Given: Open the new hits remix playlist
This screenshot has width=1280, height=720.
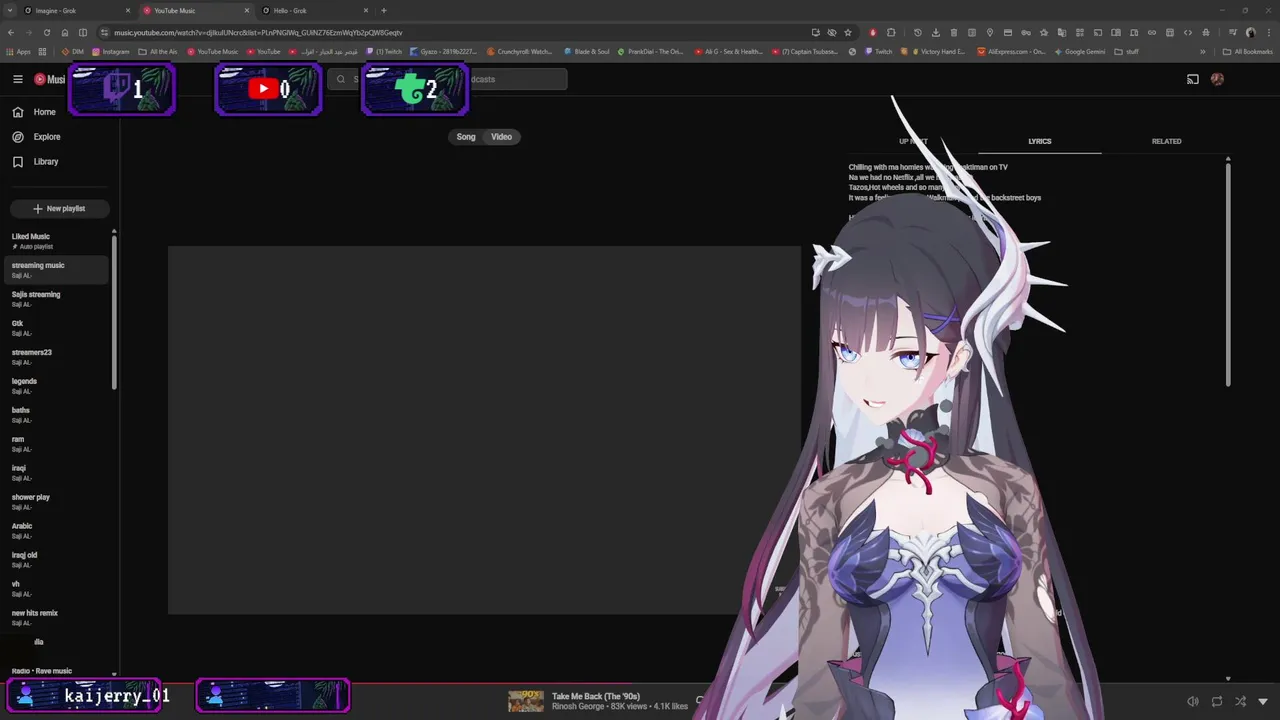Looking at the screenshot, I should (x=58, y=618).
